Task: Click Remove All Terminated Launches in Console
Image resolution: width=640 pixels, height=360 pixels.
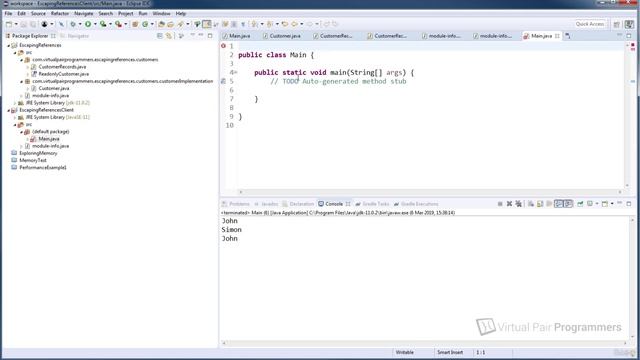Action: coord(518,204)
